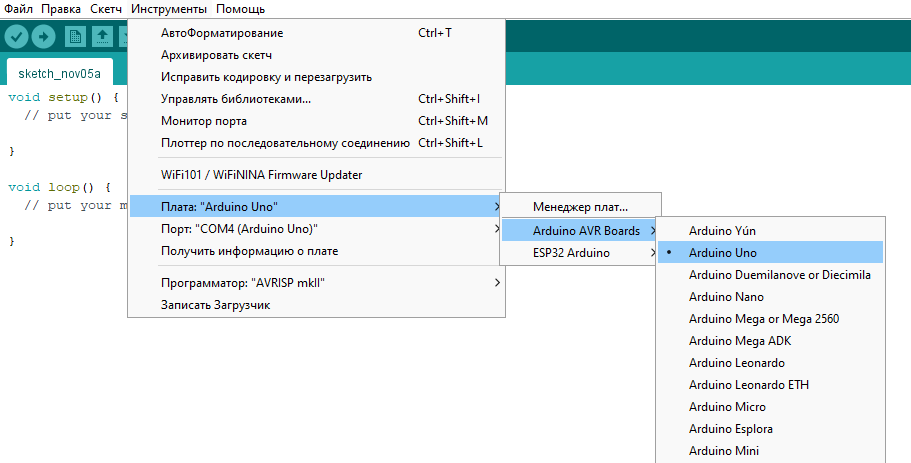Viewport: 911px width, 463px height.
Task: Click the Open sketch icon
Action: click(103, 37)
